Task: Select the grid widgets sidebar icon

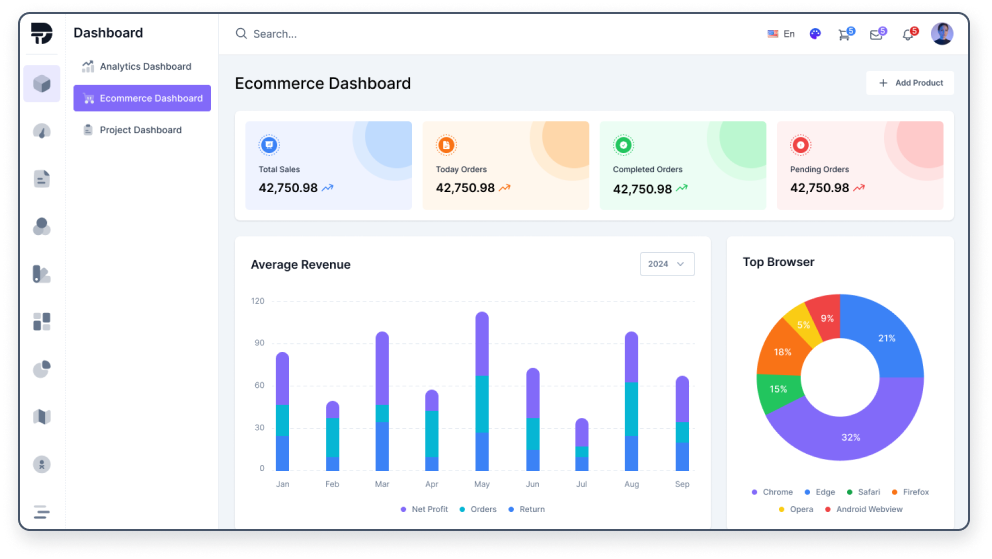Action: pos(41,322)
